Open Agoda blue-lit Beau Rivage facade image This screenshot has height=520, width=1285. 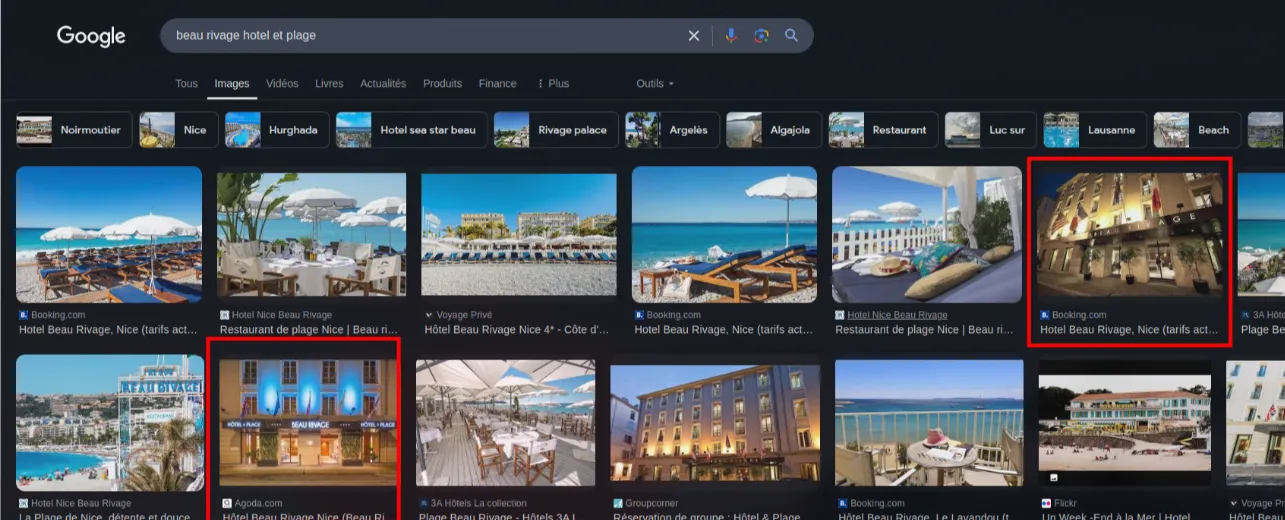(x=308, y=423)
